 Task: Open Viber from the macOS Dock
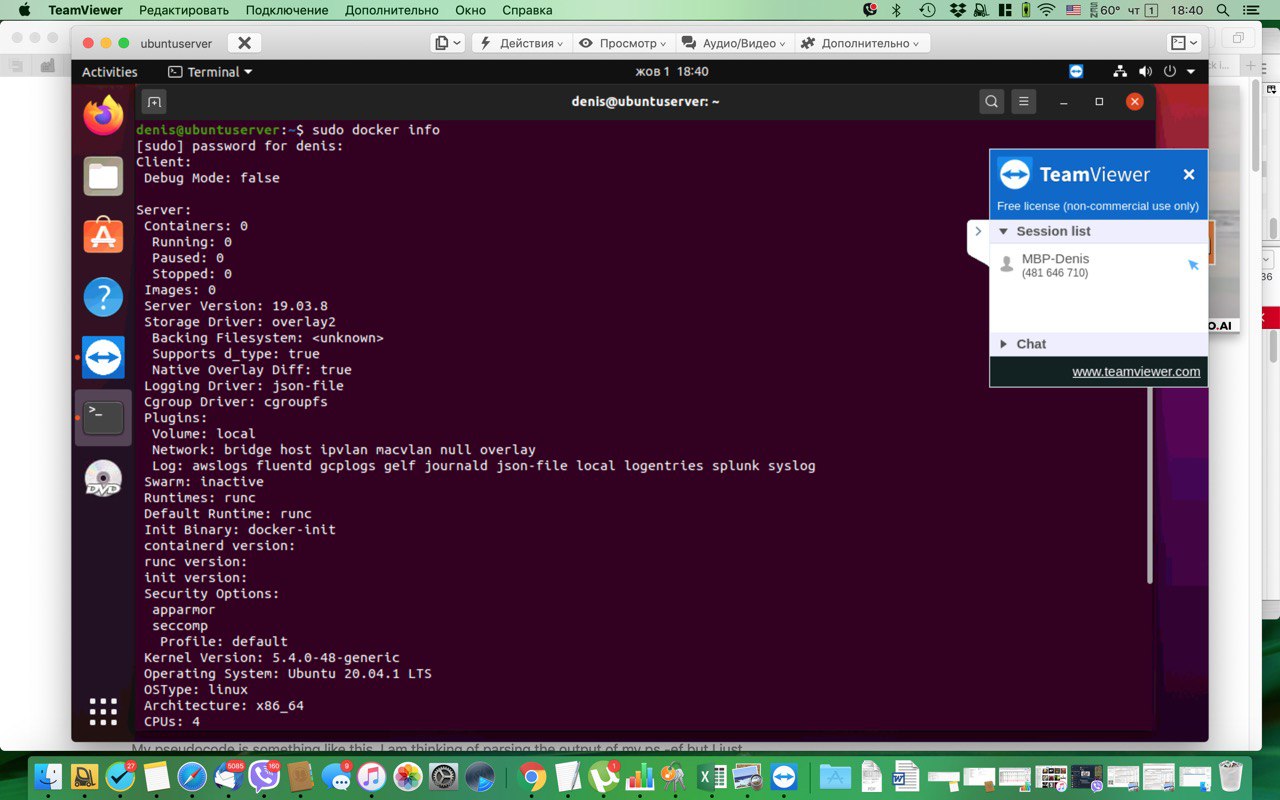coord(264,776)
